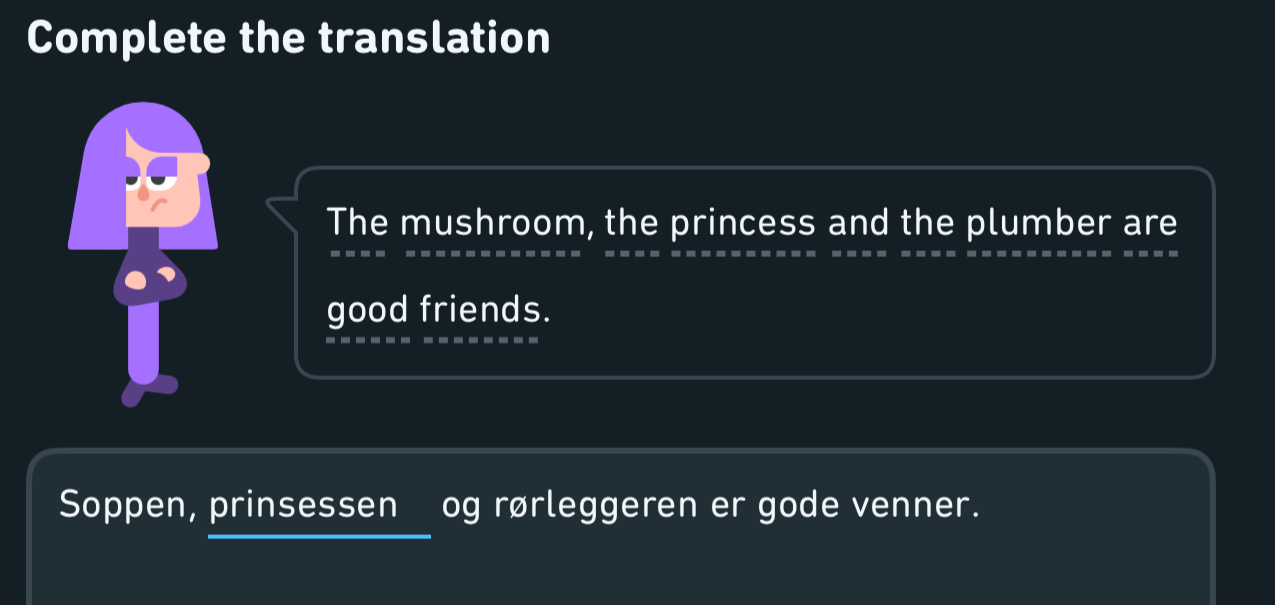
Task: Click the "Complete the translation" heading
Action: point(289,38)
